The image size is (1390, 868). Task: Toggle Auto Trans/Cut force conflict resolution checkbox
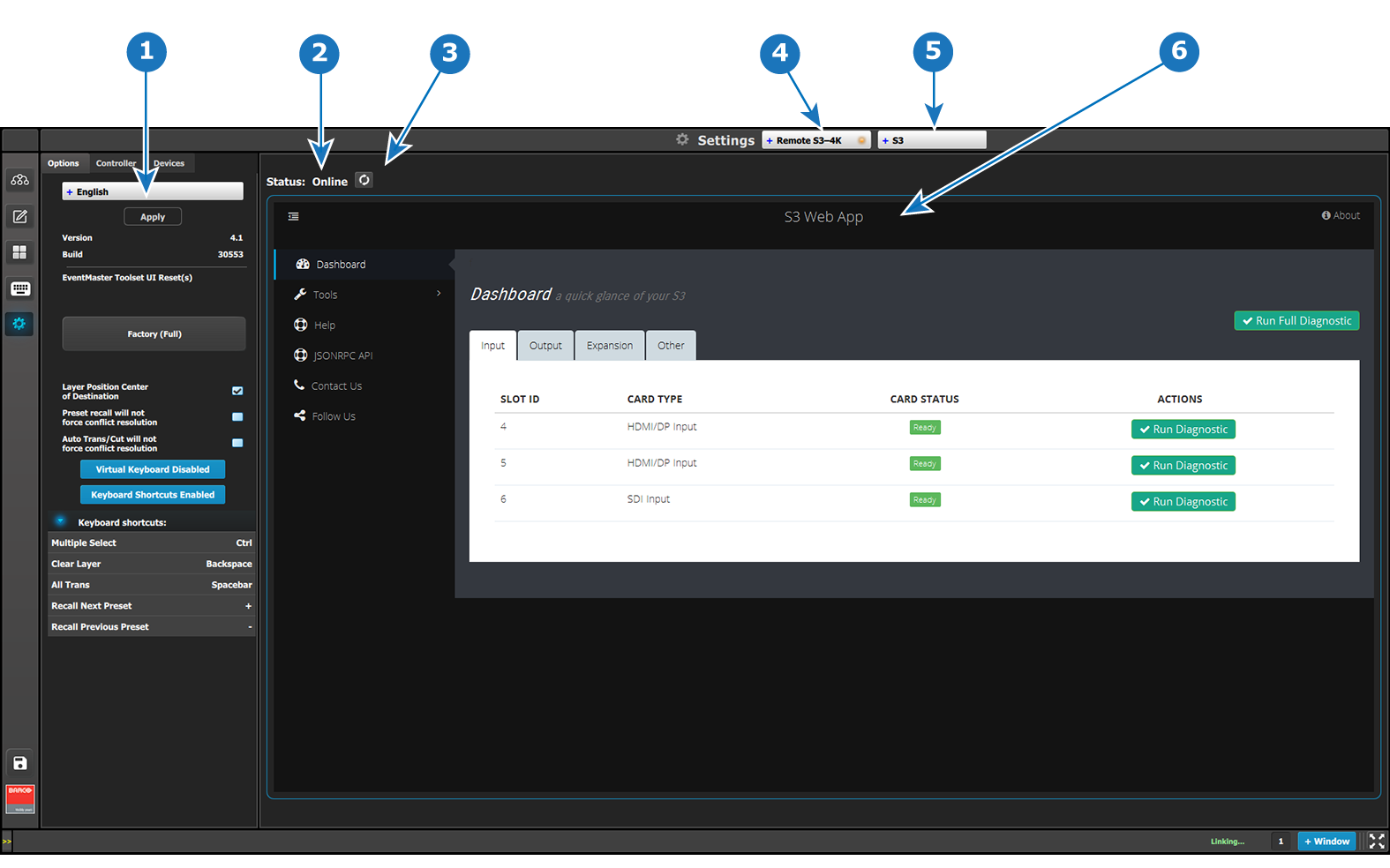click(237, 443)
